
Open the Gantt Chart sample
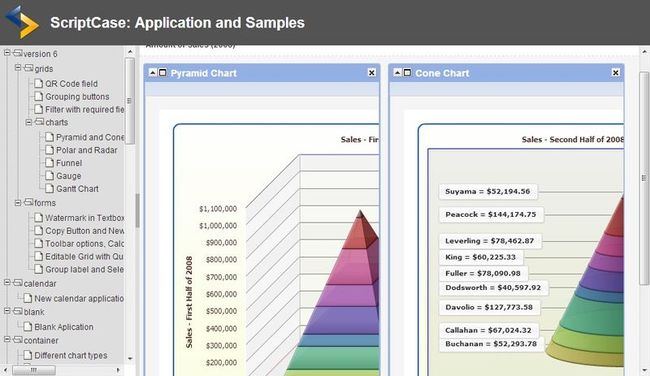click(77, 189)
